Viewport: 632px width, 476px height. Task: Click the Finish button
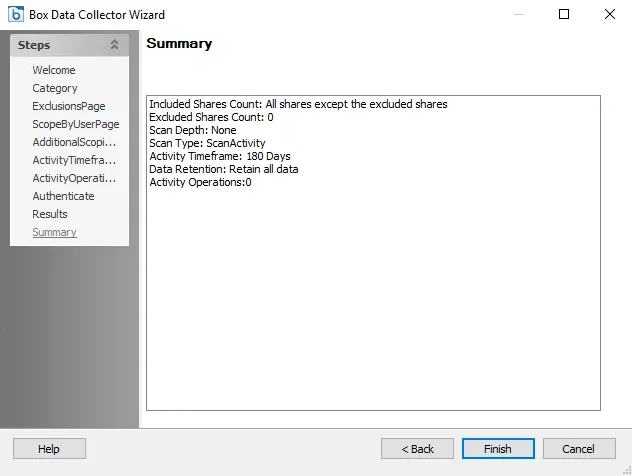[x=498, y=449]
